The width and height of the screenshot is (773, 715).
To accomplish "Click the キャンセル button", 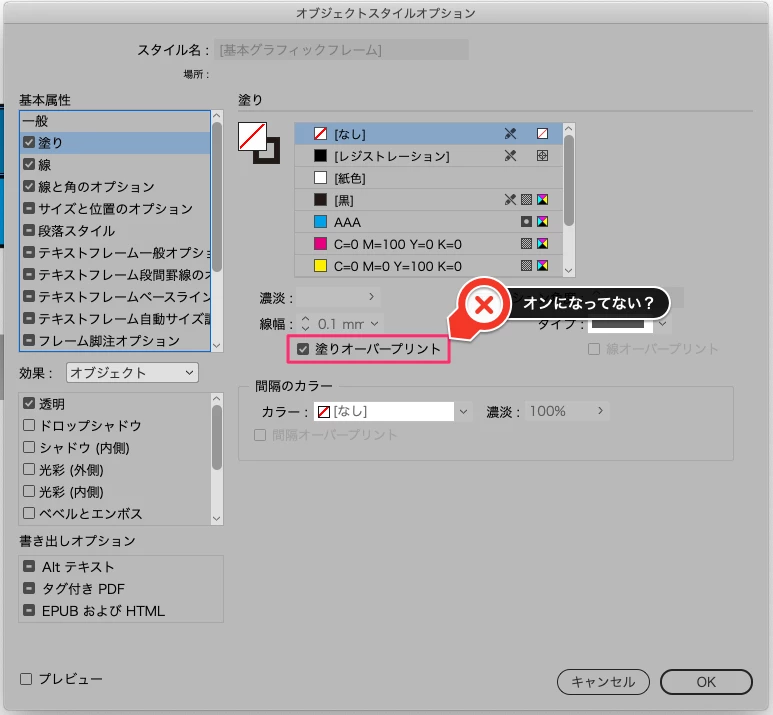I will click(603, 682).
